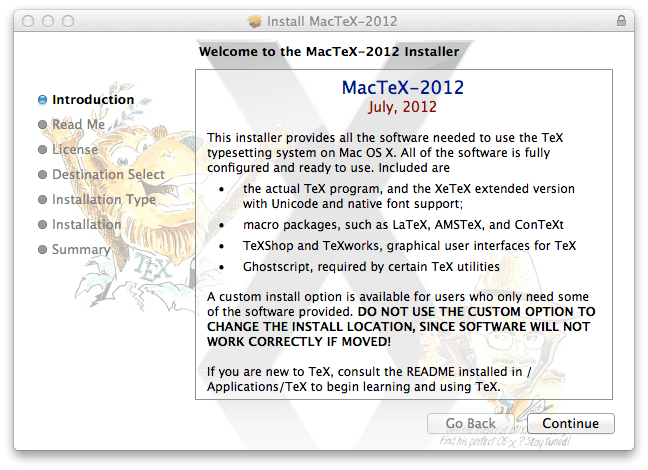
Task: Click the Welcome to the MacTeX-2012 Installer heading
Action: pos(329,52)
